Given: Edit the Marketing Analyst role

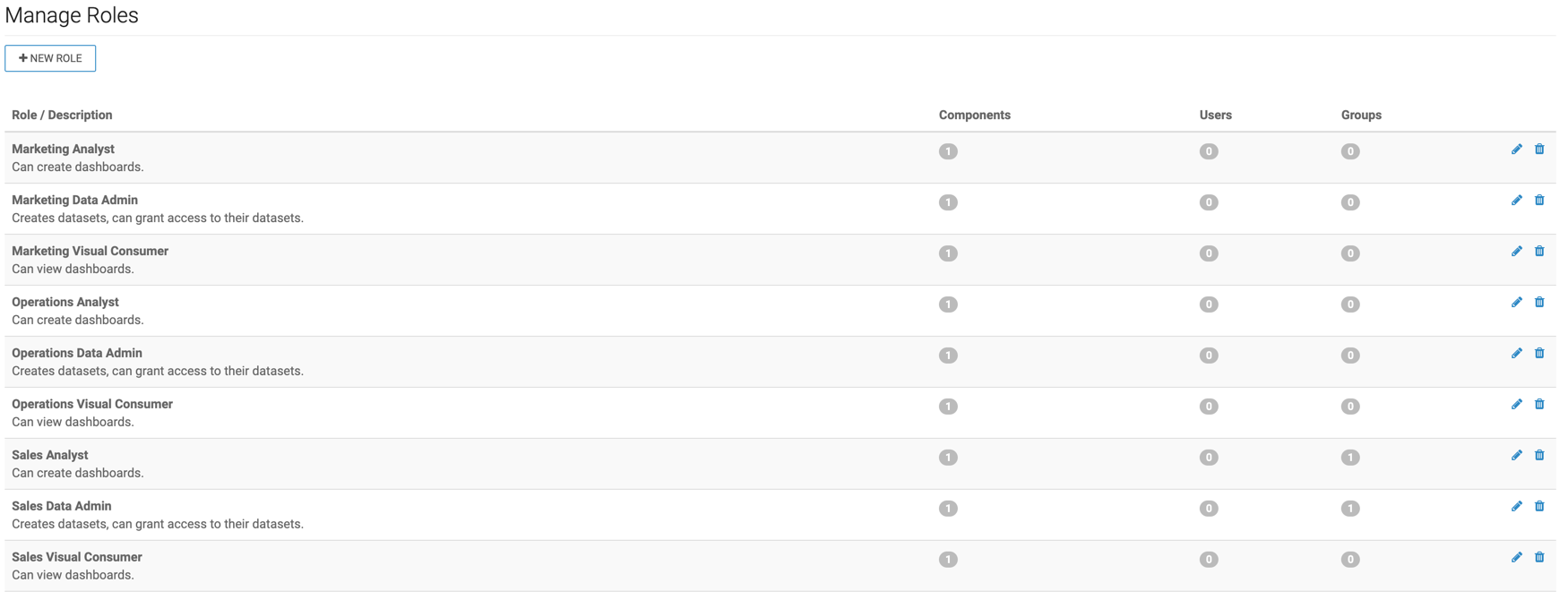Looking at the screenshot, I should point(1516,150).
